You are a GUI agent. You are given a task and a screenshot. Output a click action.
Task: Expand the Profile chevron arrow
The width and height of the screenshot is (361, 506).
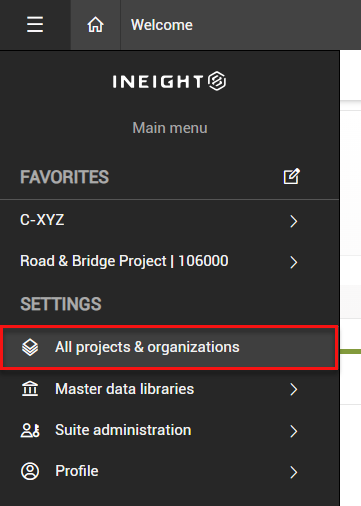click(294, 472)
